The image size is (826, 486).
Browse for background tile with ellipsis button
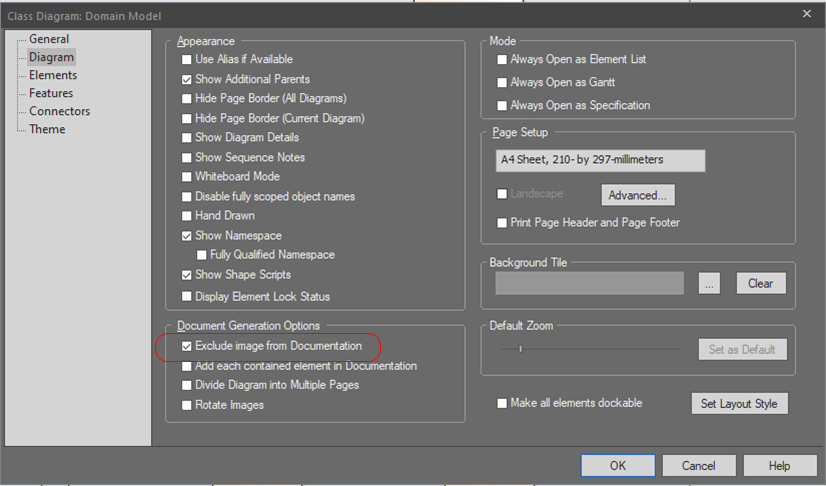[709, 284]
